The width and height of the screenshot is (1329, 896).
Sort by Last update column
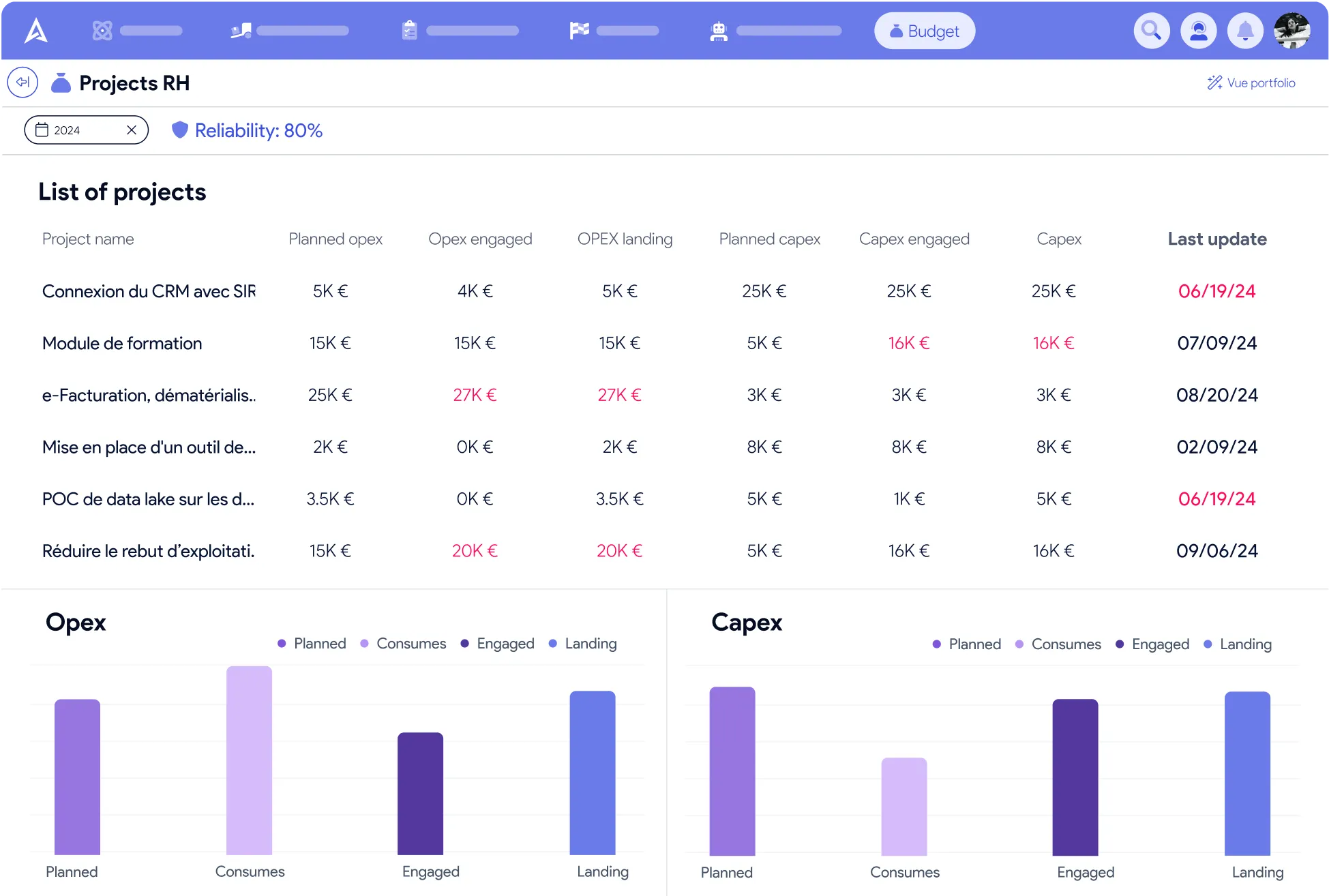1216,239
